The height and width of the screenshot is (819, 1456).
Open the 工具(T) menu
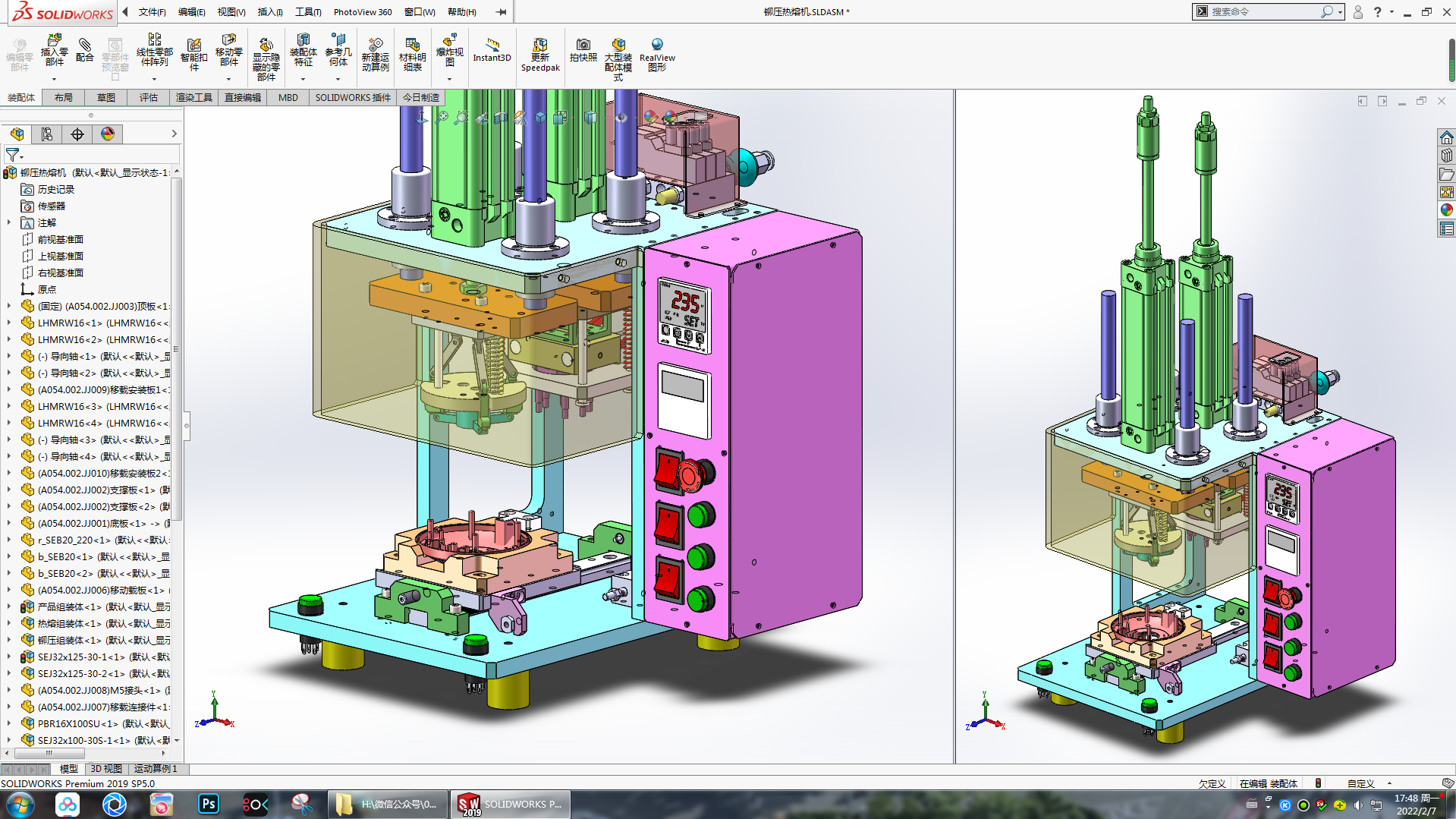coord(307,11)
